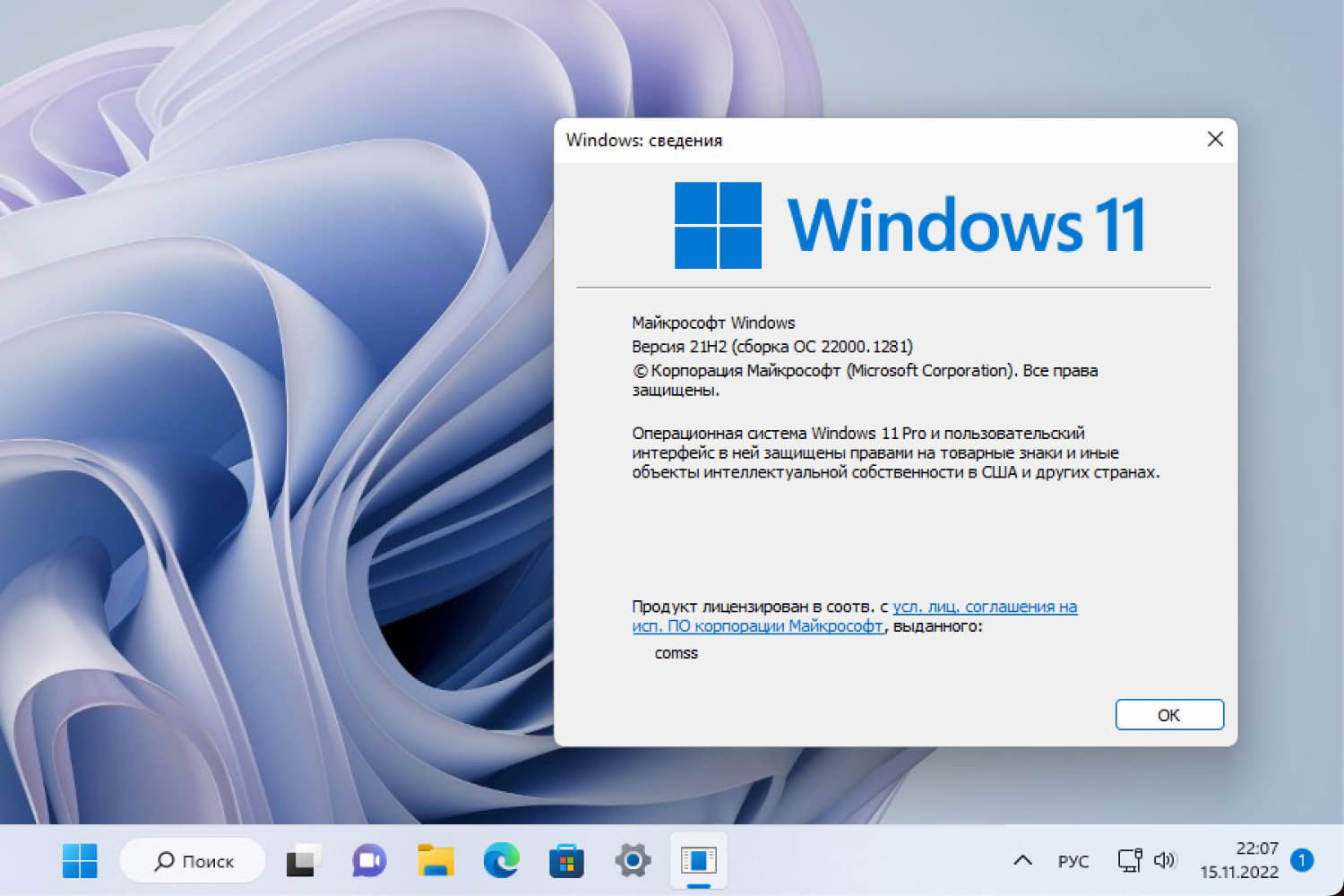The image size is (1344, 896).
Task: Open the notification badge showing 1
Action: coord(1302,861)
